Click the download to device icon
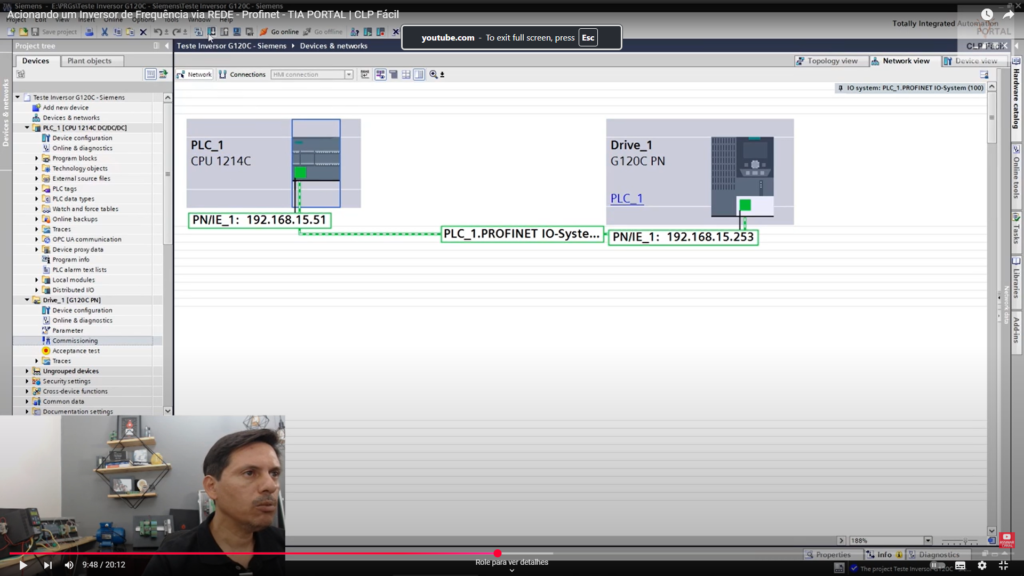 212,31
